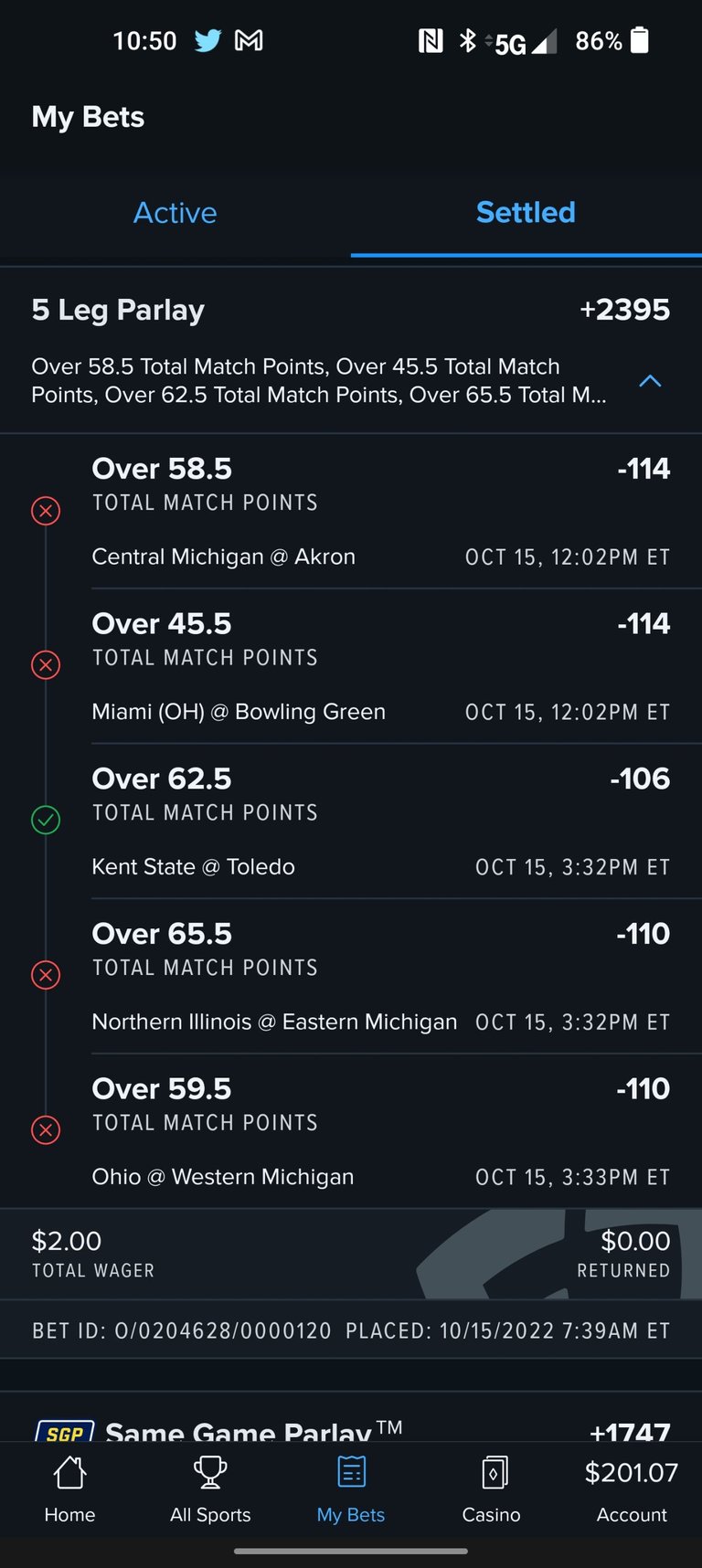This screenshot has height=1568, width=702.
Task: Tap the SGP badge icon
Action: point(64,1432)
